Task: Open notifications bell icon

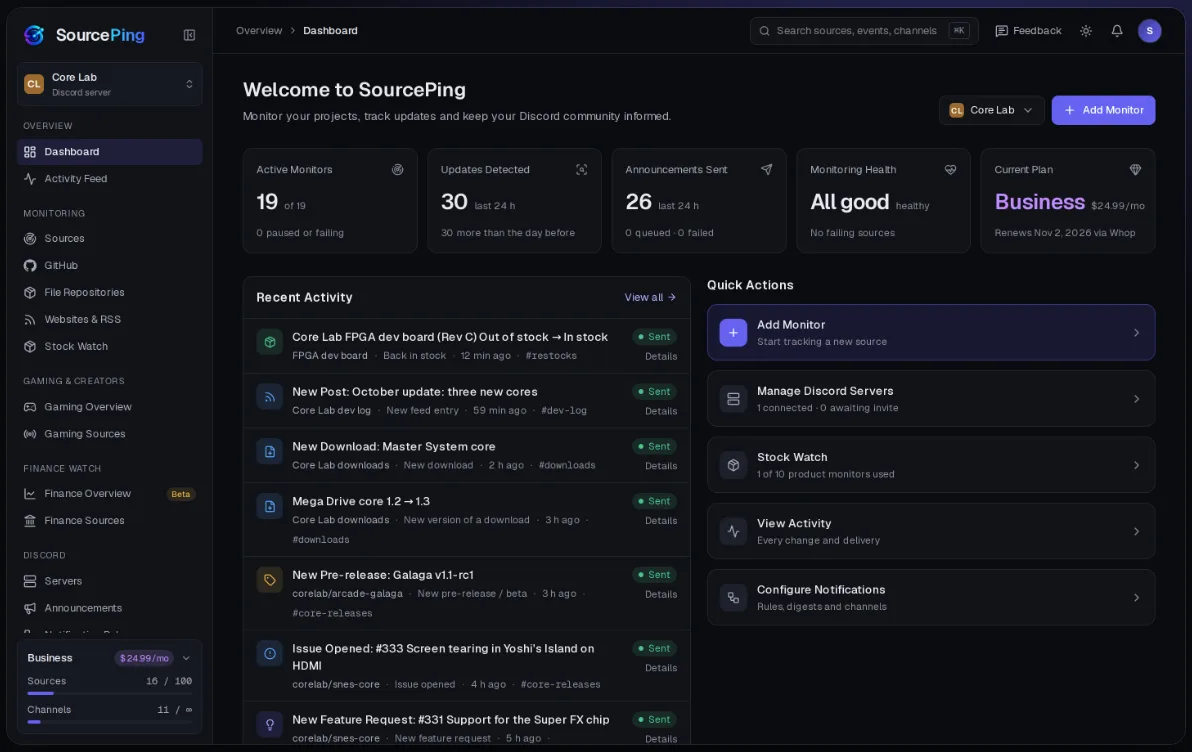Action: (1117, 31)
